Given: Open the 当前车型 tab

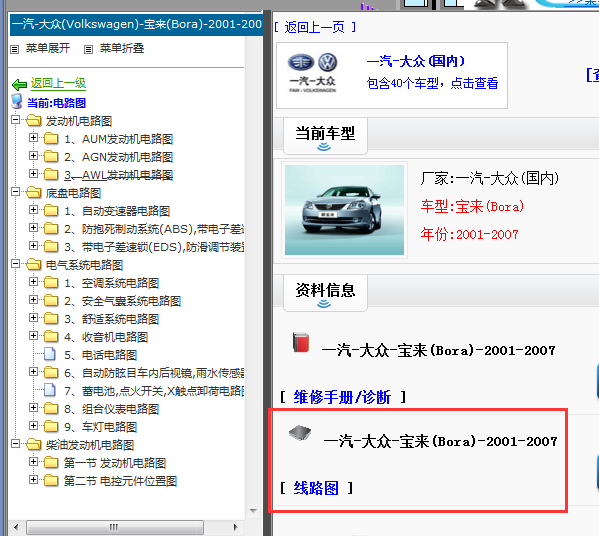Looking at the screenshot, I should click(x=325, y=136).
